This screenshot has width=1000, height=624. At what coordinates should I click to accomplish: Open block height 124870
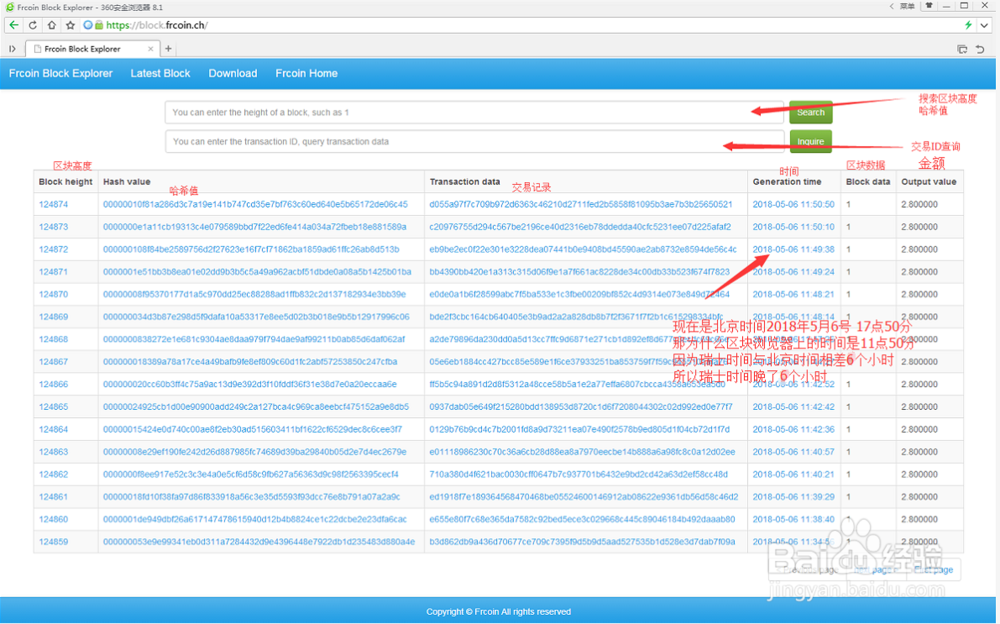(53, 294)
